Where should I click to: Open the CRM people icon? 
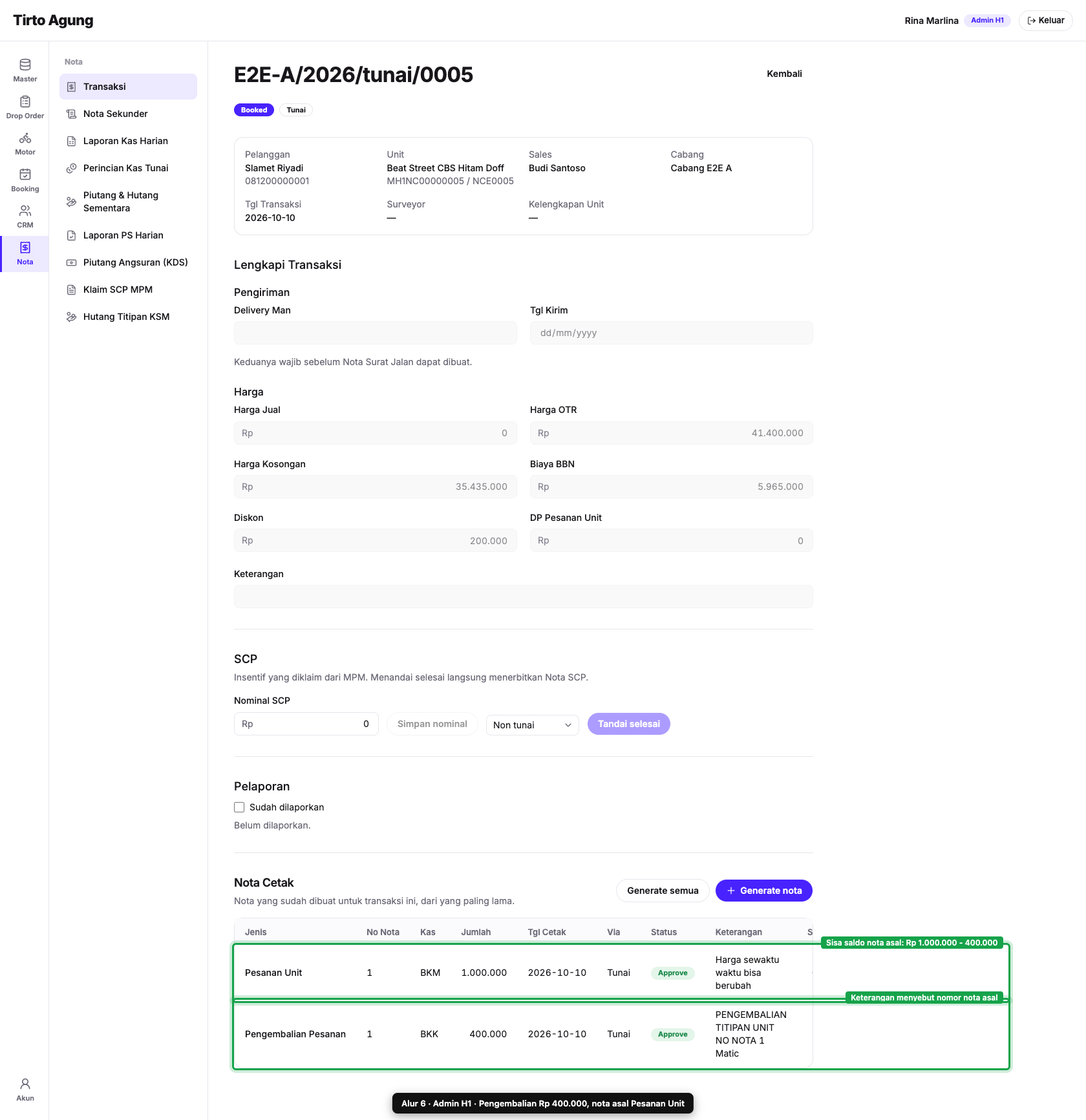(25, 211)
